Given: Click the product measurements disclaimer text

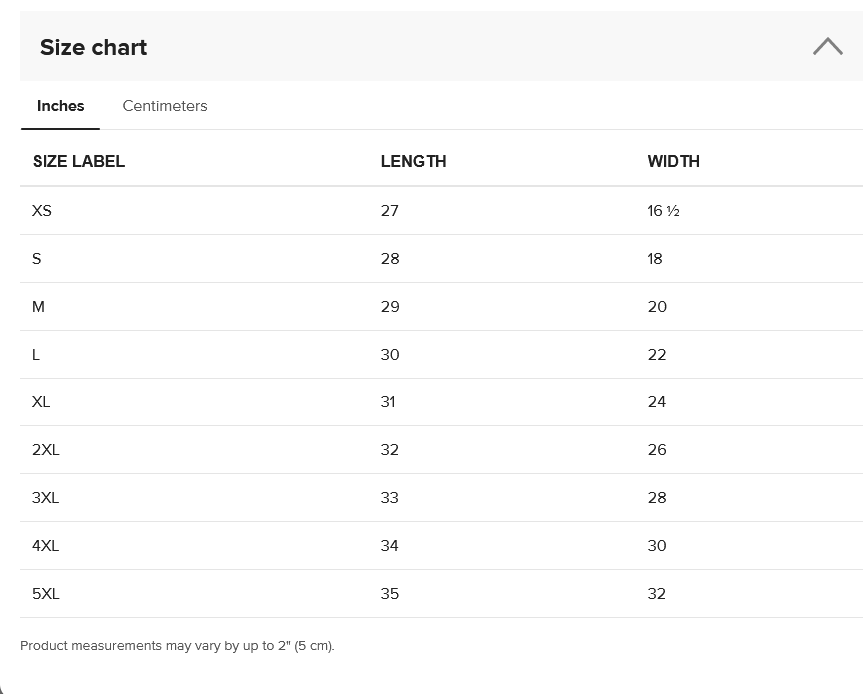Looking at the screenshot, I should pos(177,646).
